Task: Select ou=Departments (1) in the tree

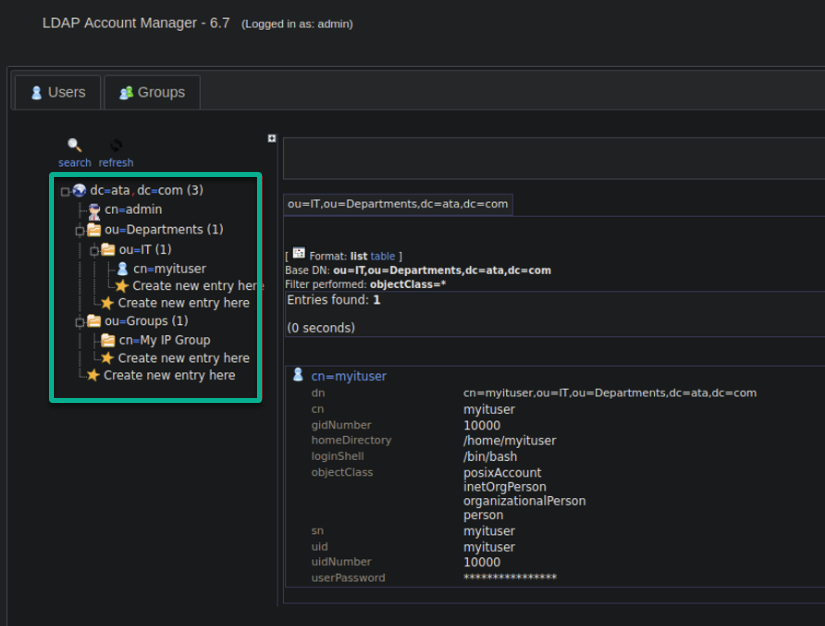Action: tap(164, 230)
